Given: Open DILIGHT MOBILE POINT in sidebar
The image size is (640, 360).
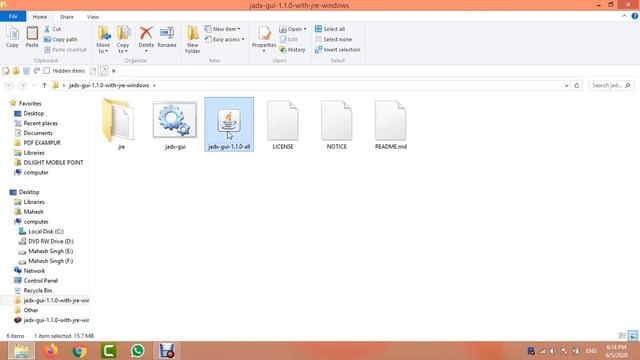Looking at the screenshot, I should coord(53,162).
